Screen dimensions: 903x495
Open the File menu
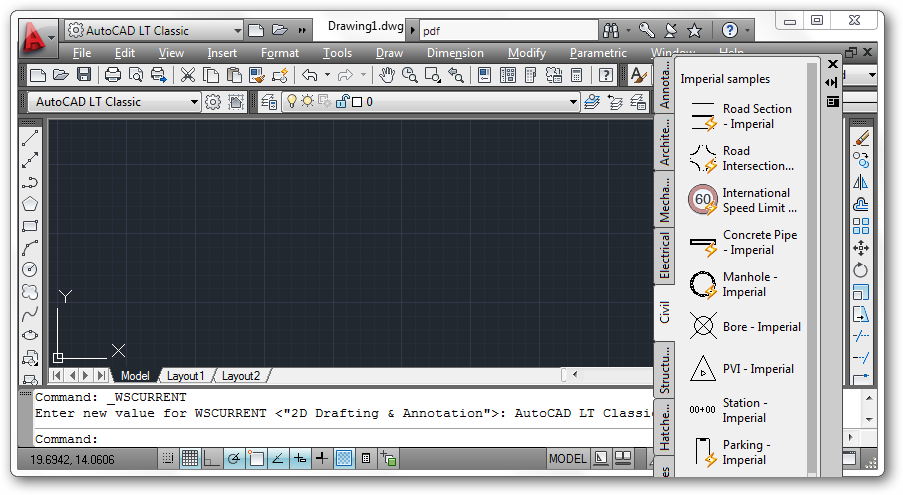click(x=82, y=53)
